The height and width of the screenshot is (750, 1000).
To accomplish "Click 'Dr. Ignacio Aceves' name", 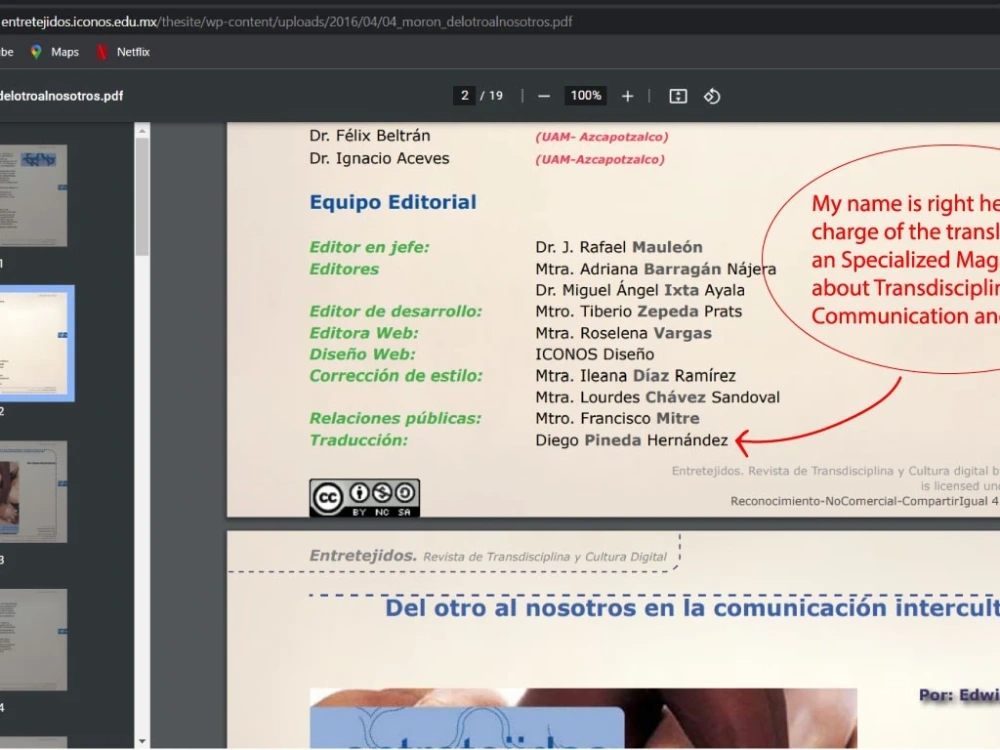I will (379, 158).
